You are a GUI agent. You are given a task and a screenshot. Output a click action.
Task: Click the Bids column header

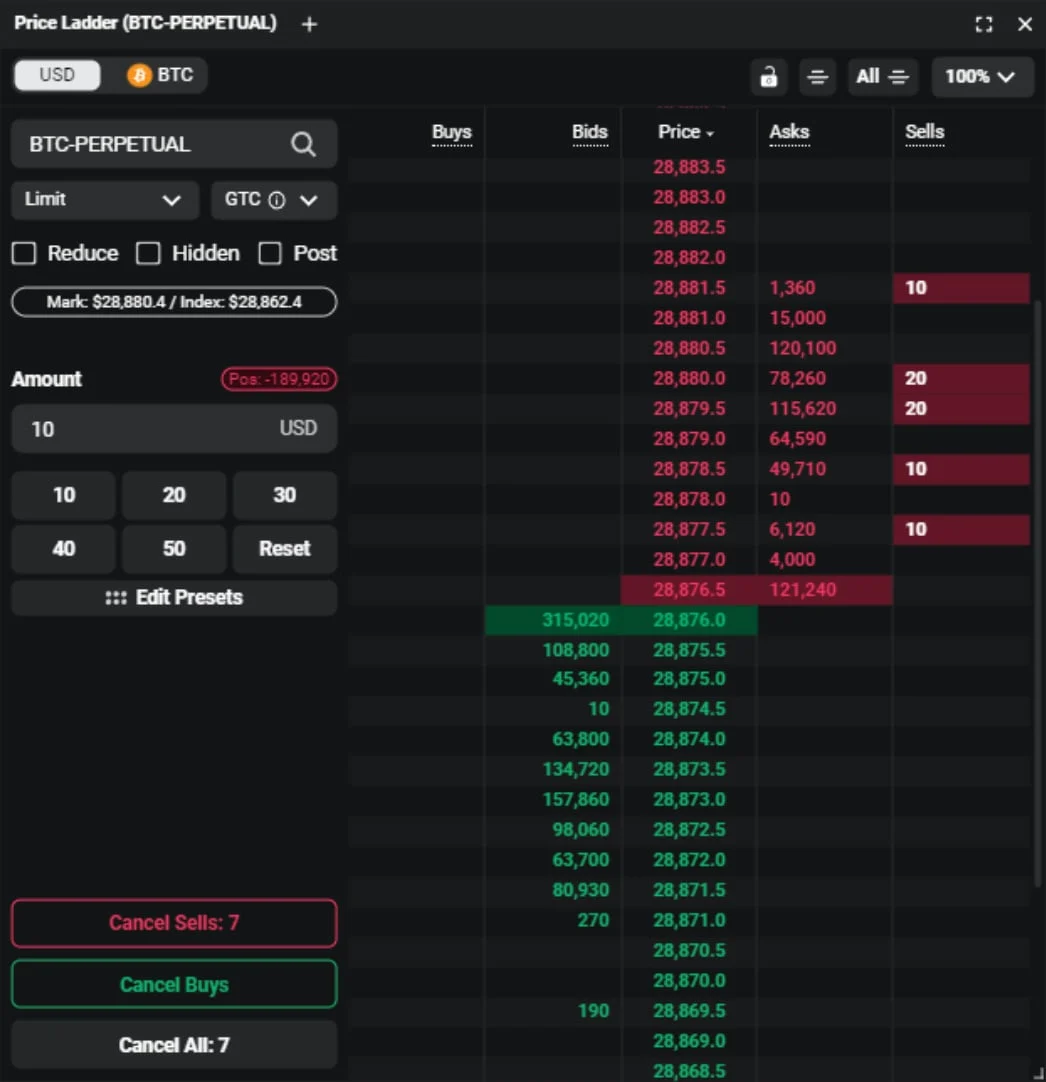(590, 132)
